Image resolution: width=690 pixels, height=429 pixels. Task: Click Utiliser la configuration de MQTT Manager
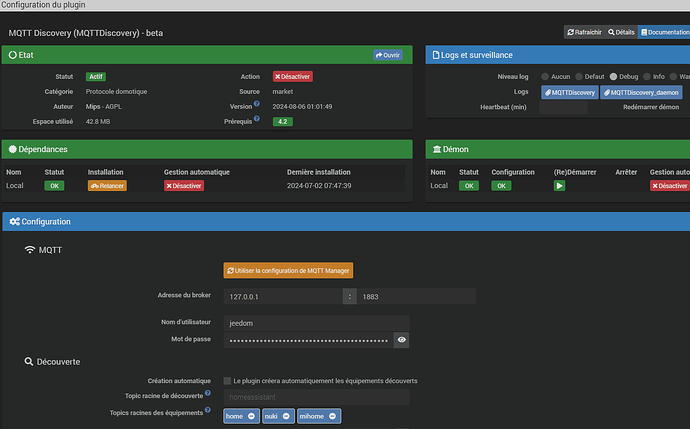tap(288, 270)
